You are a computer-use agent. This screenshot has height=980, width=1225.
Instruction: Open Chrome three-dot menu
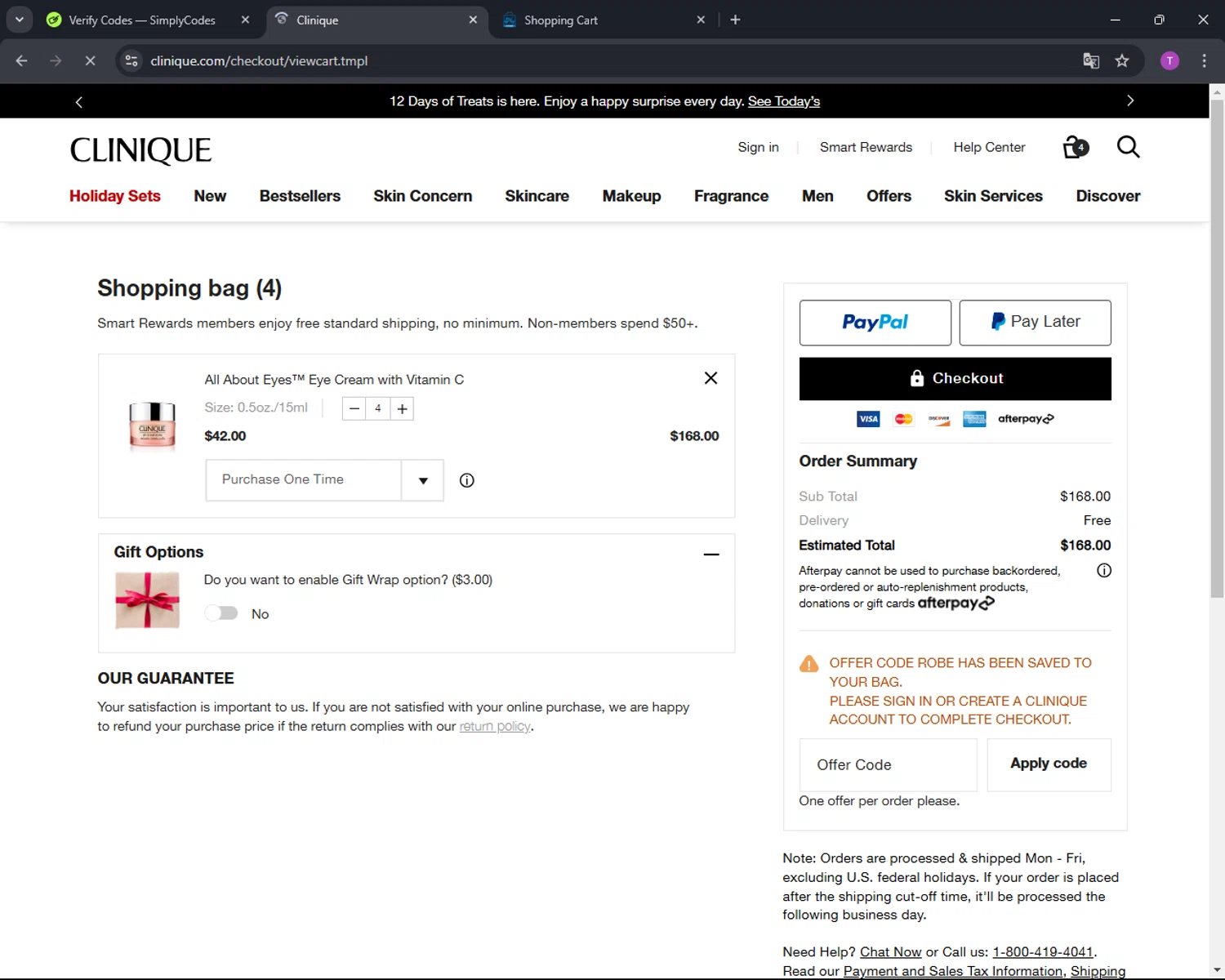[1204, 60]
